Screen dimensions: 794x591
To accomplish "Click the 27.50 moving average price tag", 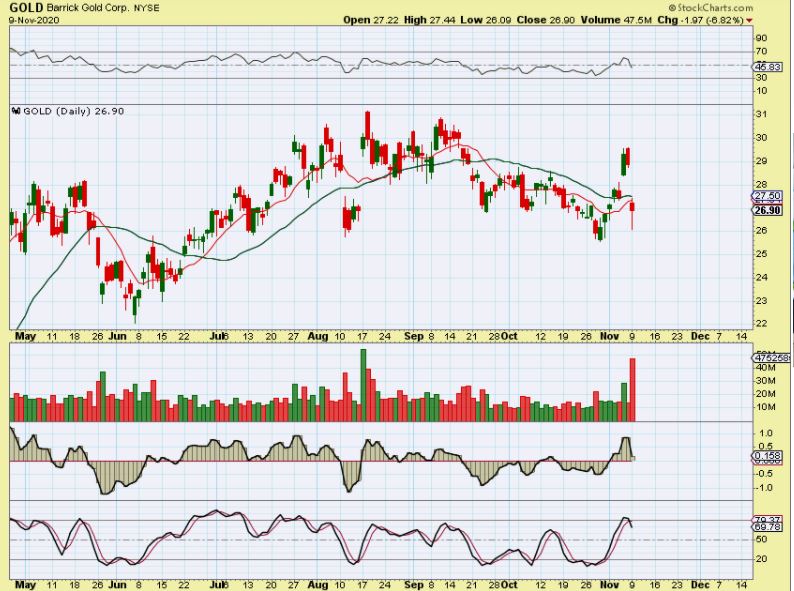I will pyautogui.click(x=767, y=196).
